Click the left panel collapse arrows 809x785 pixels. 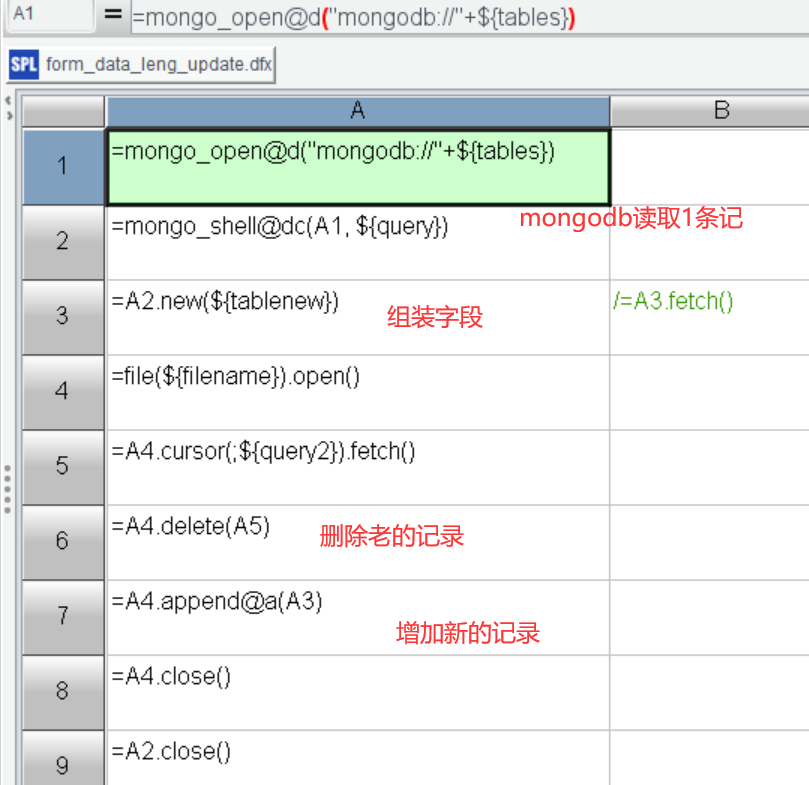pyautogui.click(x=8, y=108)
